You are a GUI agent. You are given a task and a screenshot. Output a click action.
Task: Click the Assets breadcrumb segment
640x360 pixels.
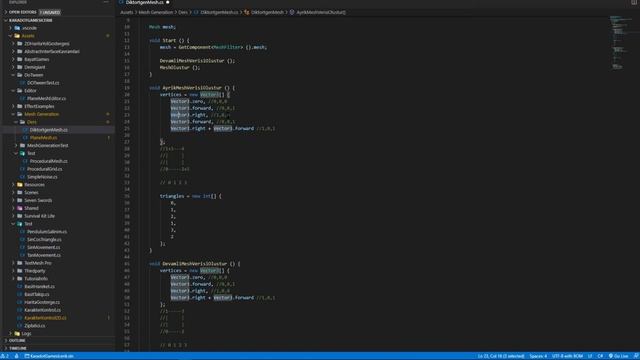(127, 12)
